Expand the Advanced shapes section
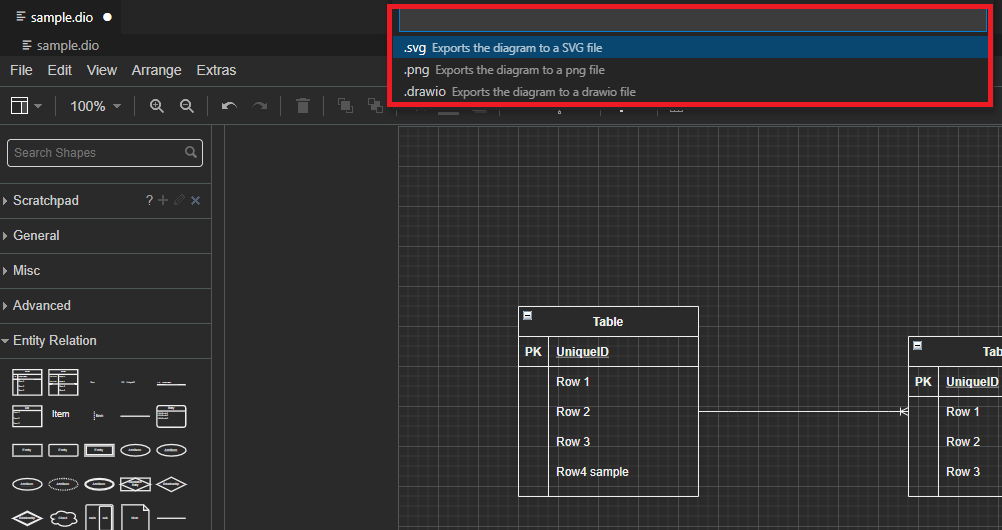Screen dimensions: 1002x530 coord(41,306)
